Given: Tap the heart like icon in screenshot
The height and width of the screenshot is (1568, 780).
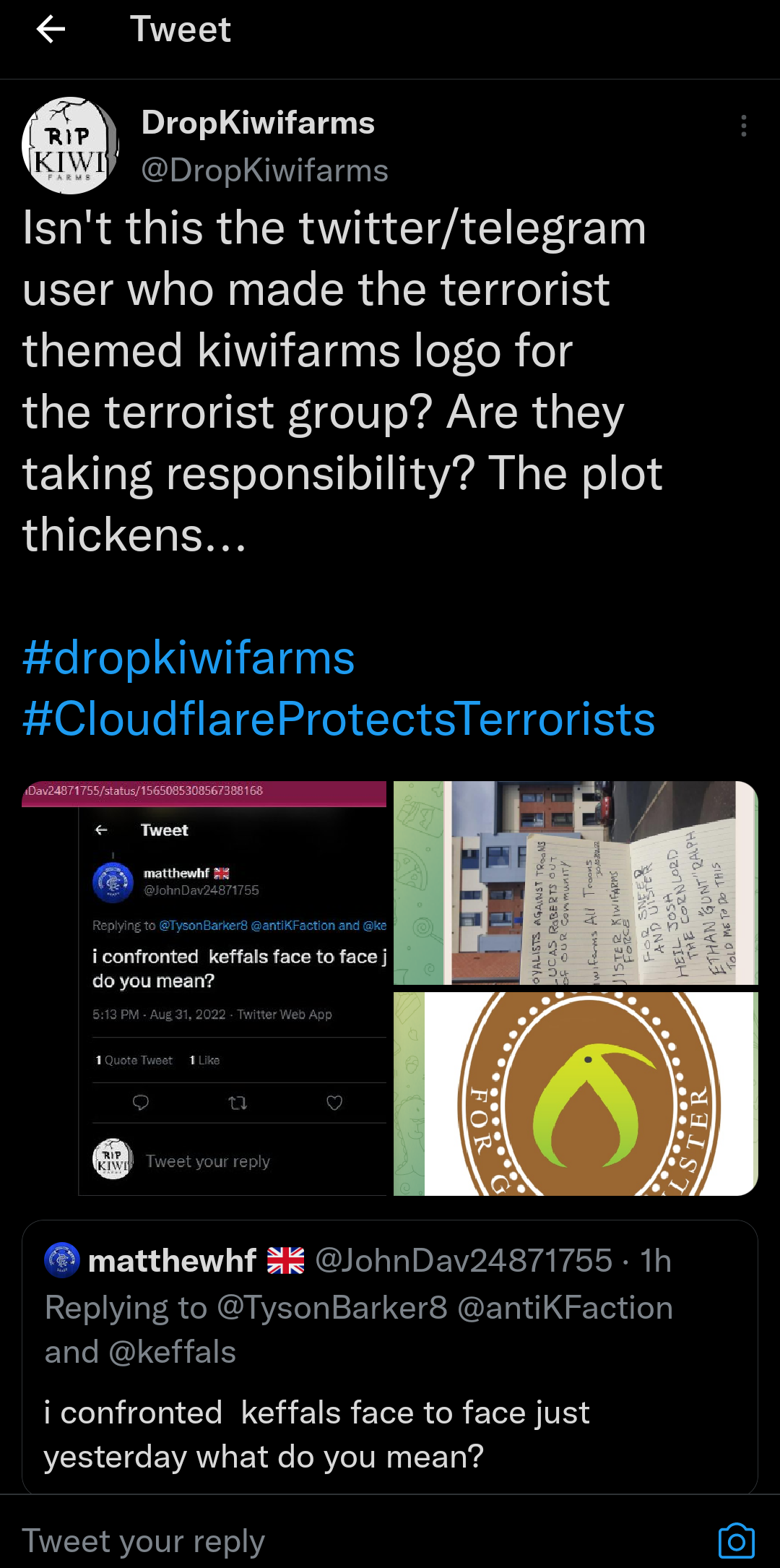Looking at the screenshot, I should click(x=334, y=1103).
